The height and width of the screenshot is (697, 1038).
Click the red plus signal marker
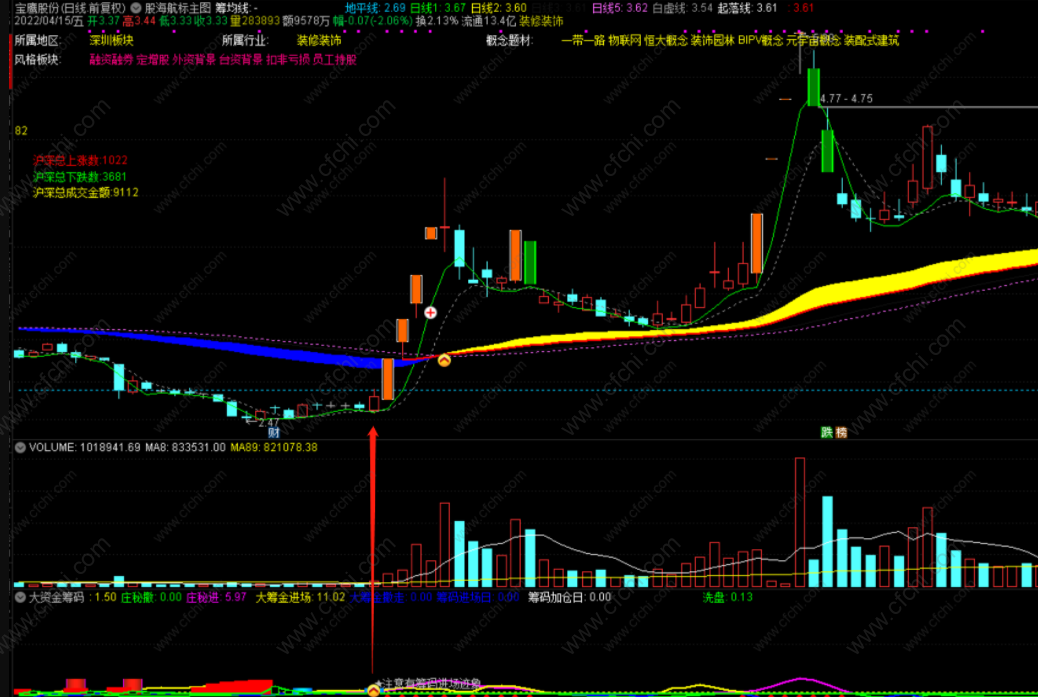[431, 313]
